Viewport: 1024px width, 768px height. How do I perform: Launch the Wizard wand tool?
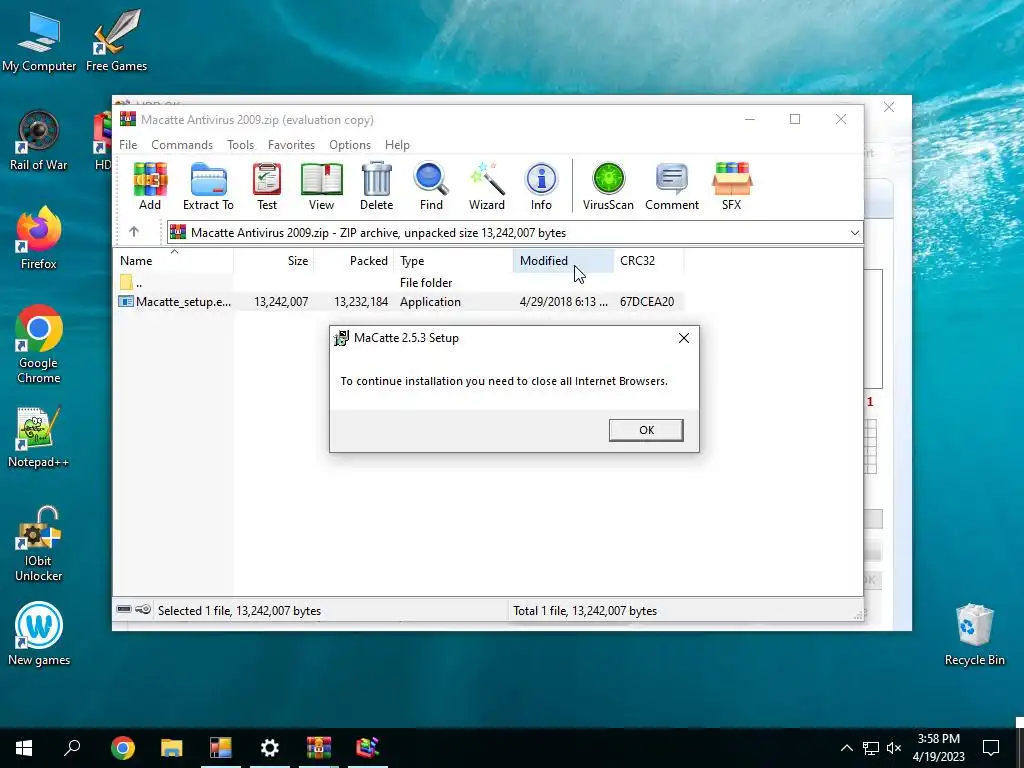click(487, 186)
